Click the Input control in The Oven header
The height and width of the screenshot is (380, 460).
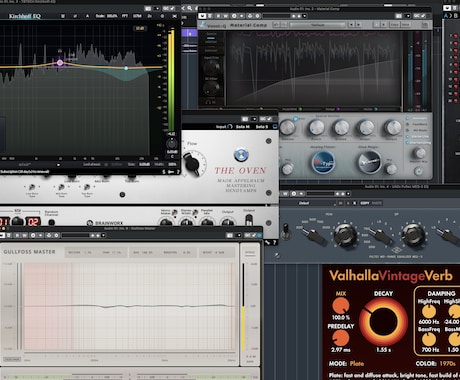pos(224,127)
